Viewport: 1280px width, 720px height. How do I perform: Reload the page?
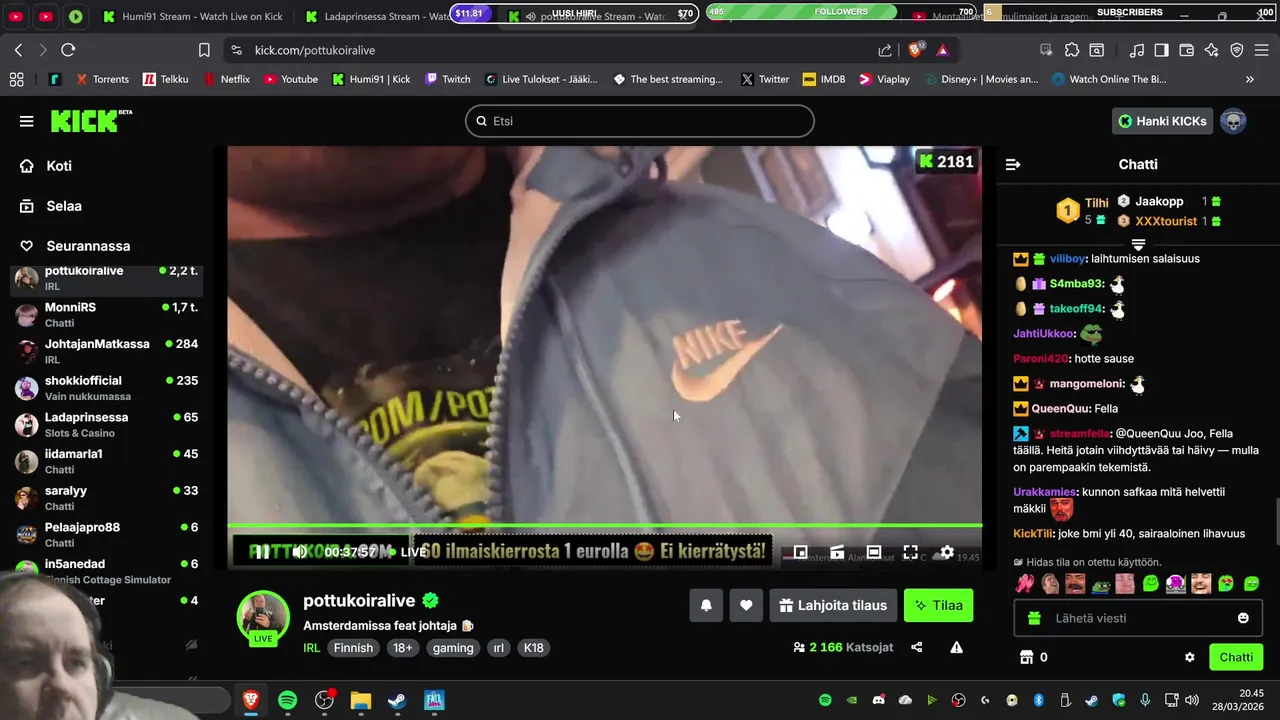click(x=68, y=50)
